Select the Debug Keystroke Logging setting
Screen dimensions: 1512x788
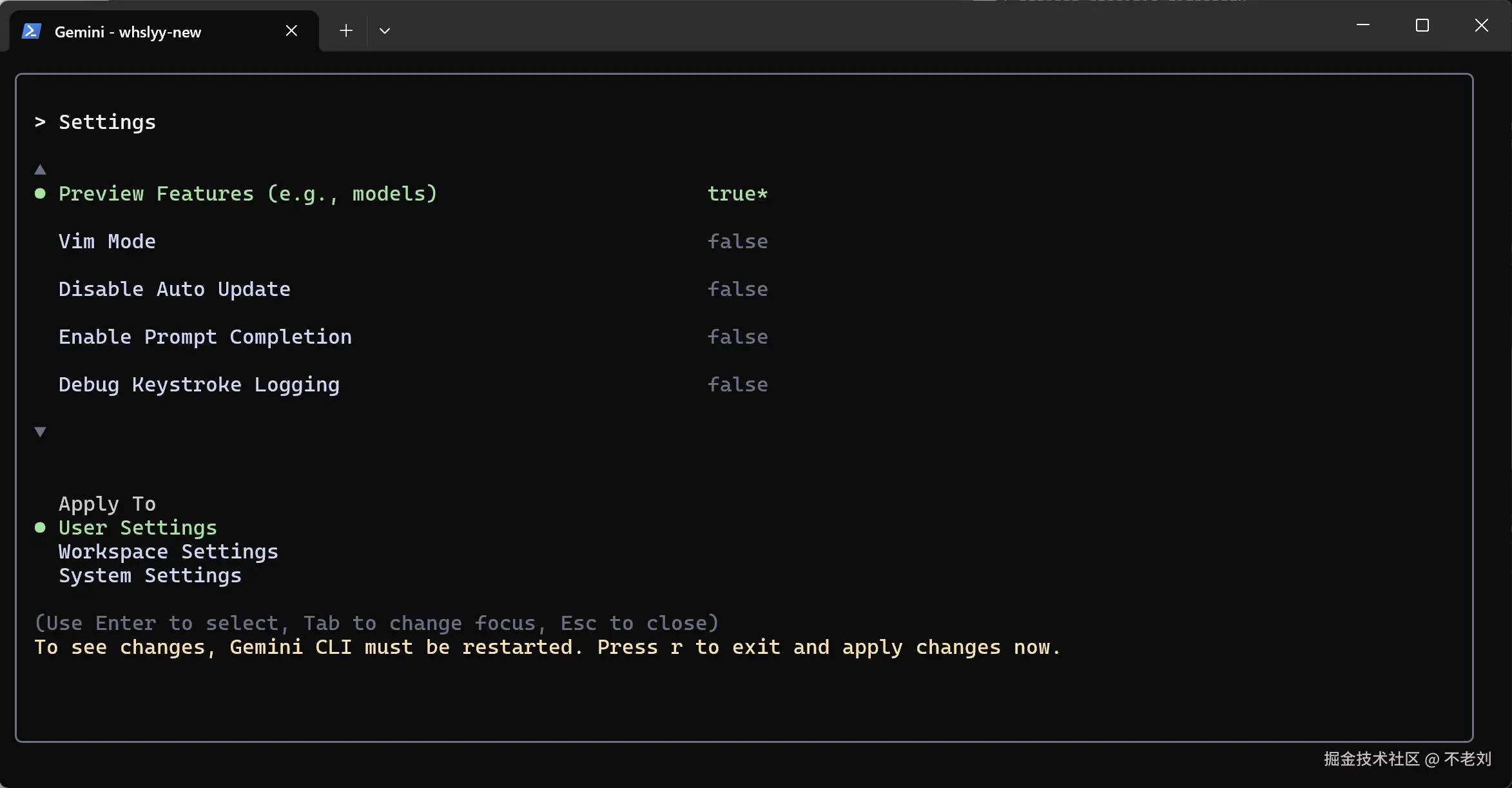[199, 384]
